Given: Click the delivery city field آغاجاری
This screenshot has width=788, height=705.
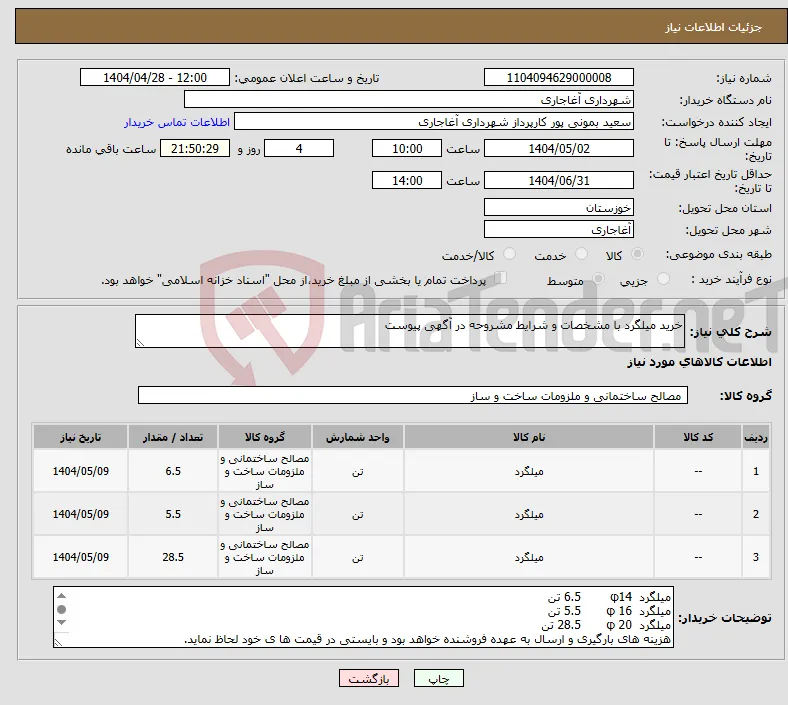Looking at the screenshot, I should click(558, 230).
